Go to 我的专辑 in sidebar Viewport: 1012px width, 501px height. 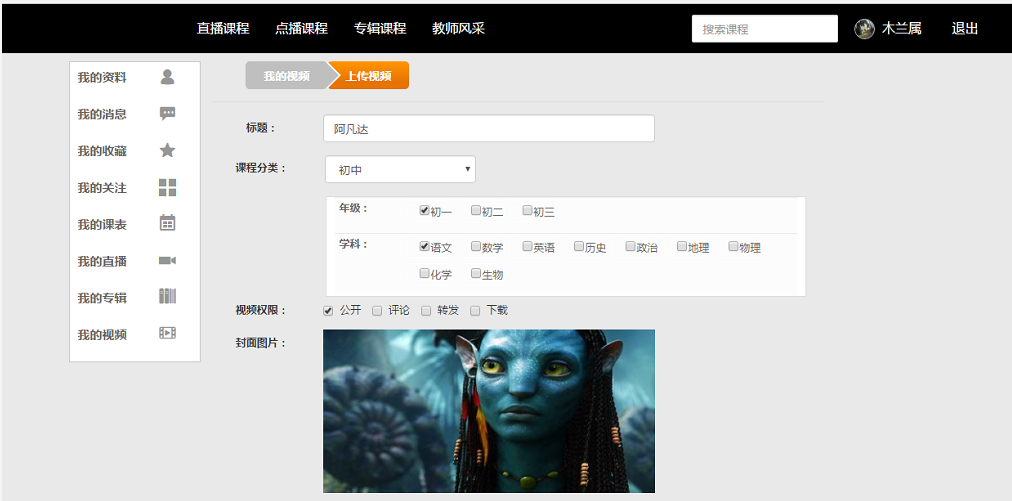[x=102, y=298]
